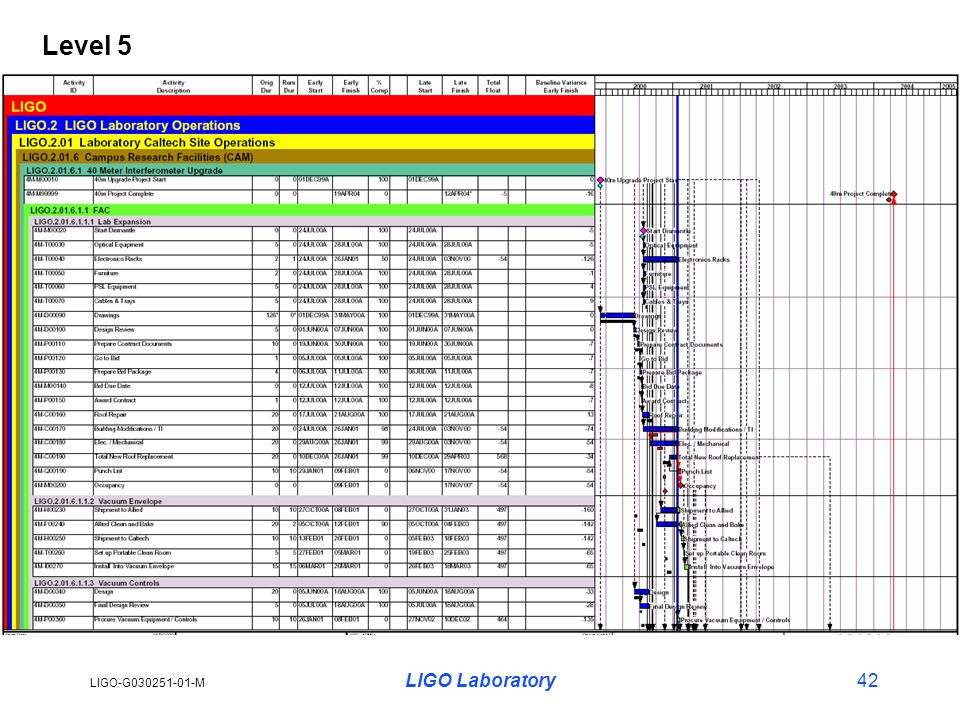The height and width of the screenshot is (720, 960).
Task: Select 'Bid Due Date' in the description column
Action: (113, 386)
